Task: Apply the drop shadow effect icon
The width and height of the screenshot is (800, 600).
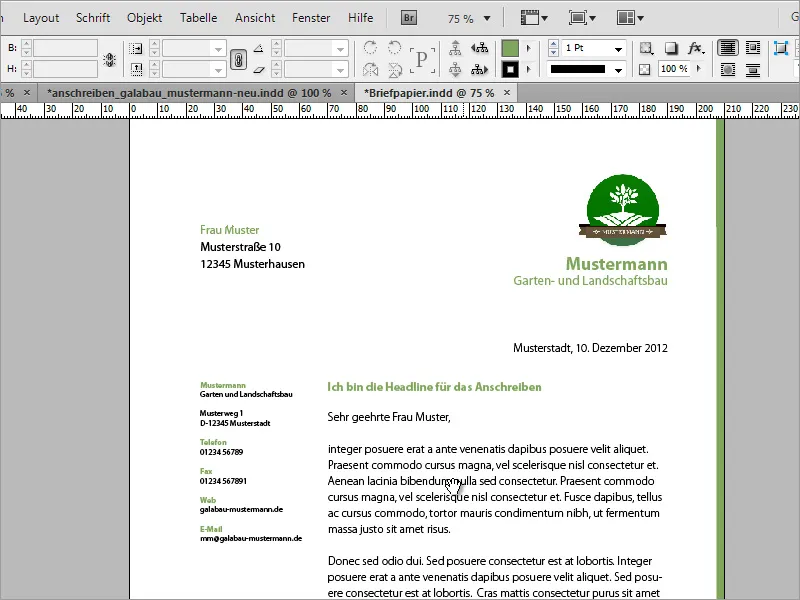Action: pyautogui.click(x=671, y=48)
